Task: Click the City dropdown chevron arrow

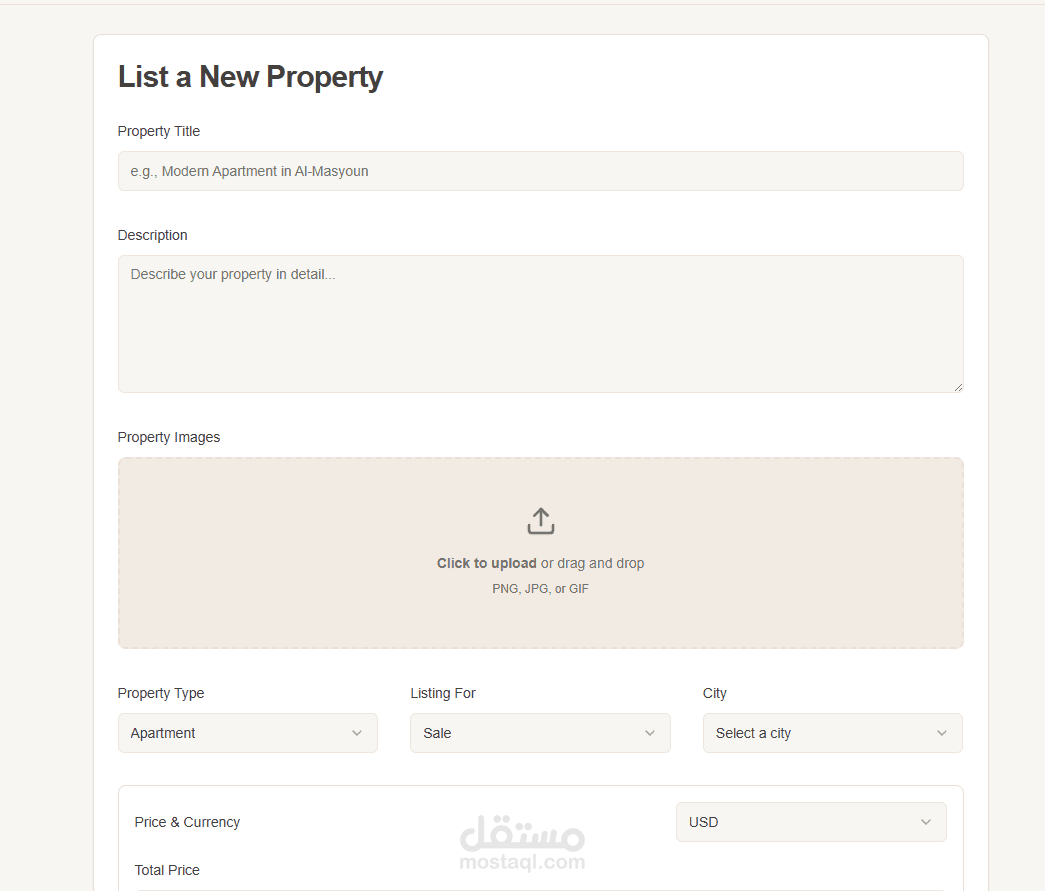Action: tap(942, 733)
